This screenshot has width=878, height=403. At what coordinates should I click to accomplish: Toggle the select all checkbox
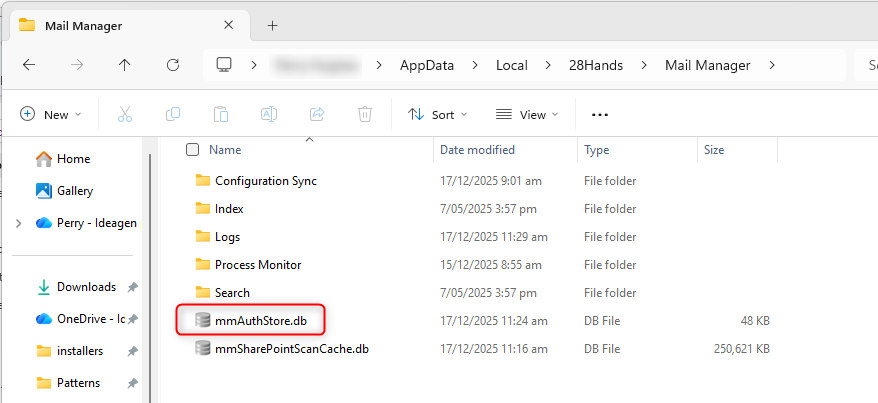pos(193,150)
